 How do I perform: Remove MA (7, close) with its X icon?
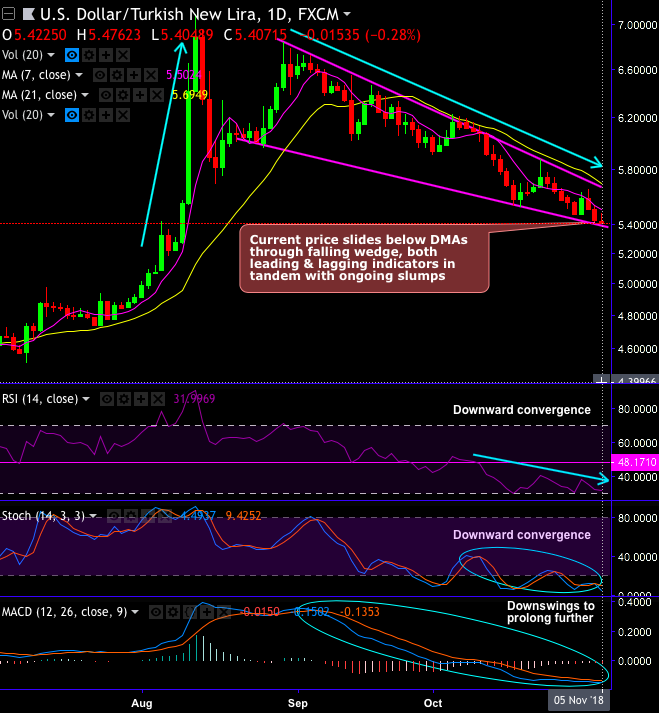[151, 75]
